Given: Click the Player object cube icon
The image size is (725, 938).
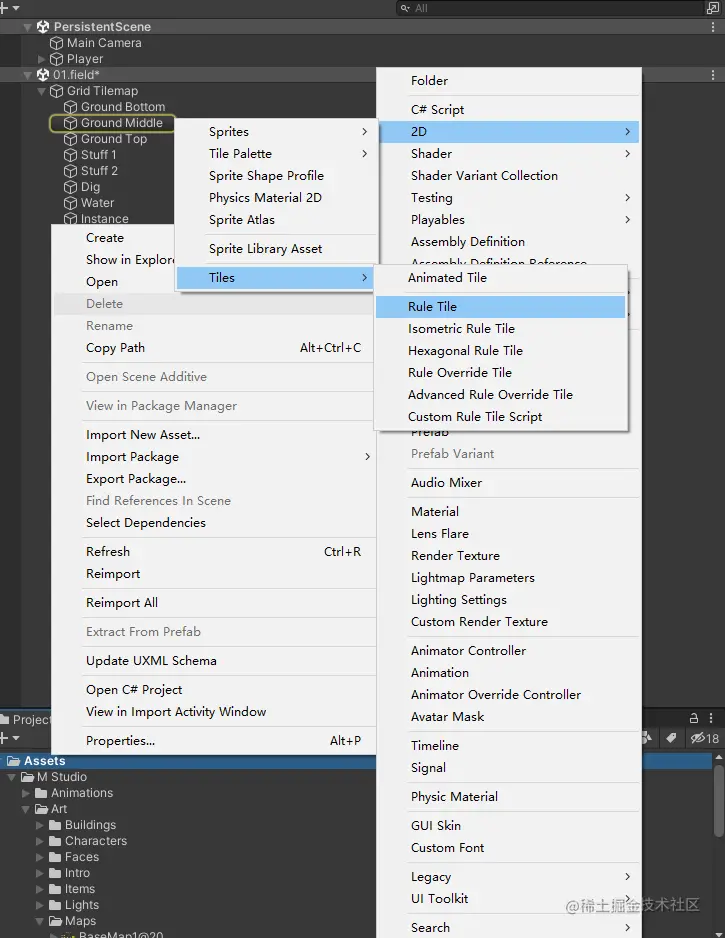Looking at the screenshot, I should pos(56,59).
